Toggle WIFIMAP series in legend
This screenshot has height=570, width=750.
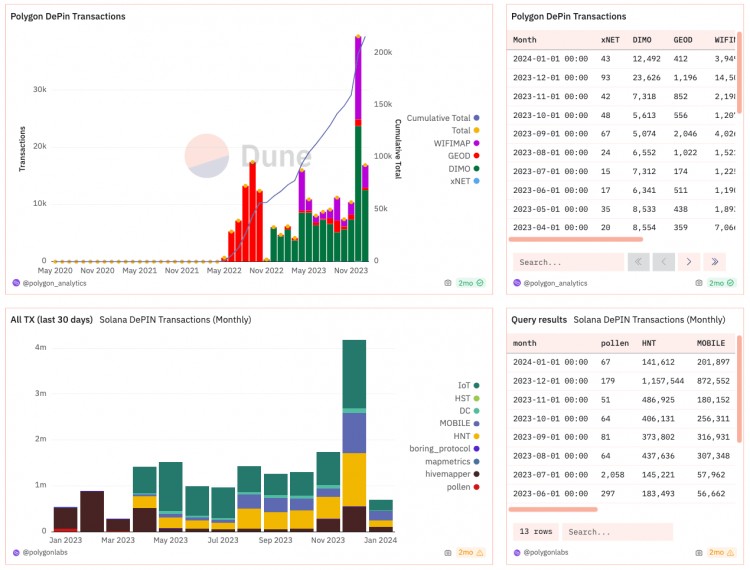coord(456,143)
